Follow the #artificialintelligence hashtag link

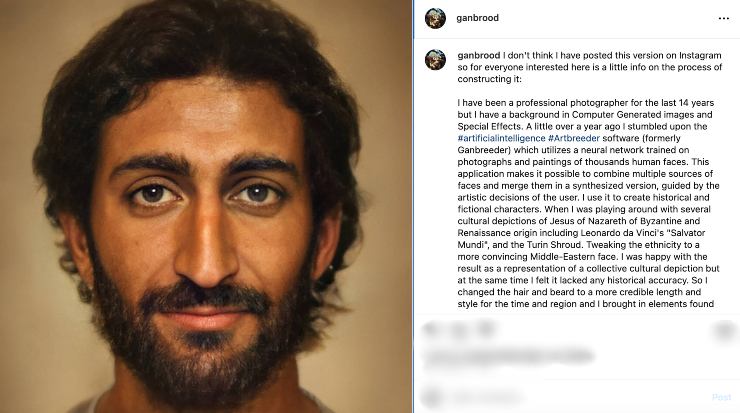click(501, 138)
